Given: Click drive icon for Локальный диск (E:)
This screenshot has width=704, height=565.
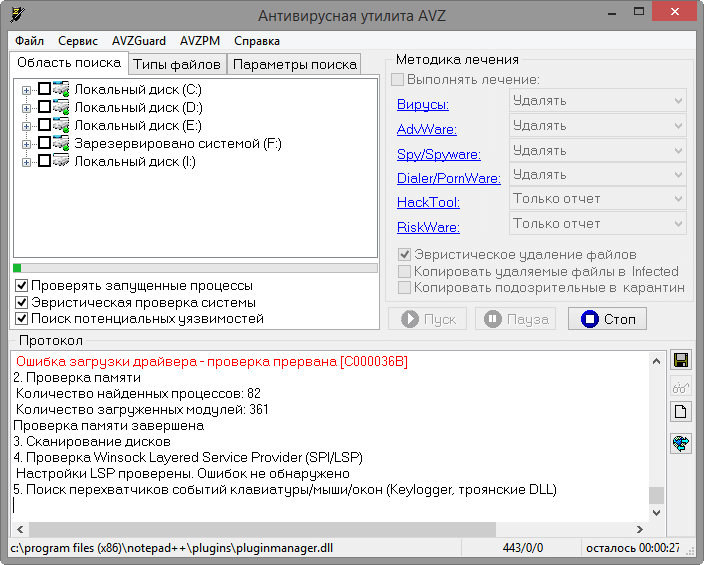Looking at the screenshot, I should (61, 125).
